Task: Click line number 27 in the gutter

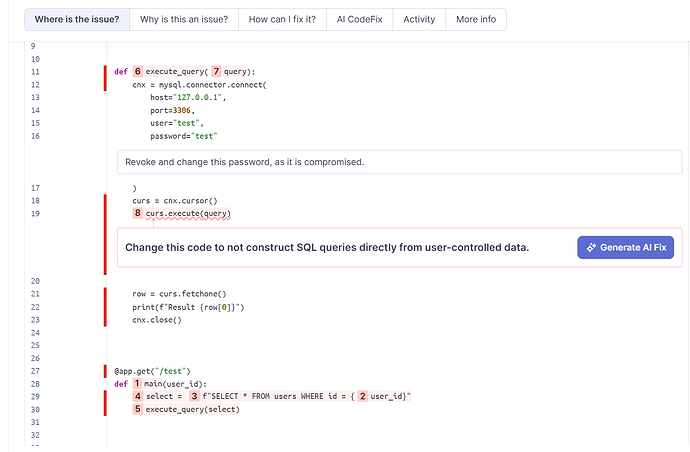Action: (x=35, y=371)
